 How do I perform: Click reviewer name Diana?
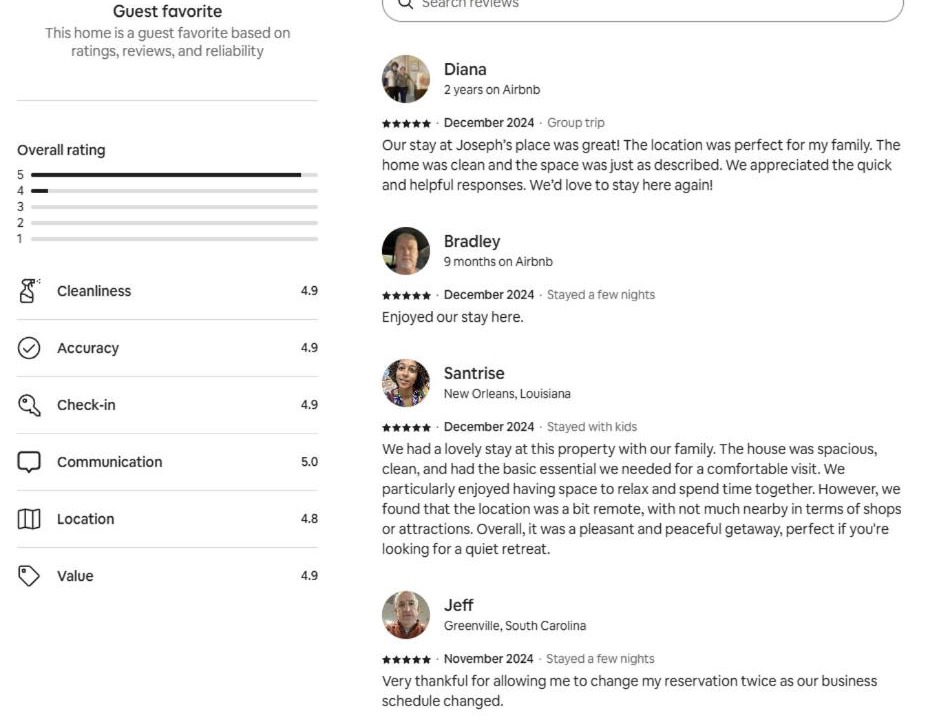pyautogui.click(x=465, y=69)
